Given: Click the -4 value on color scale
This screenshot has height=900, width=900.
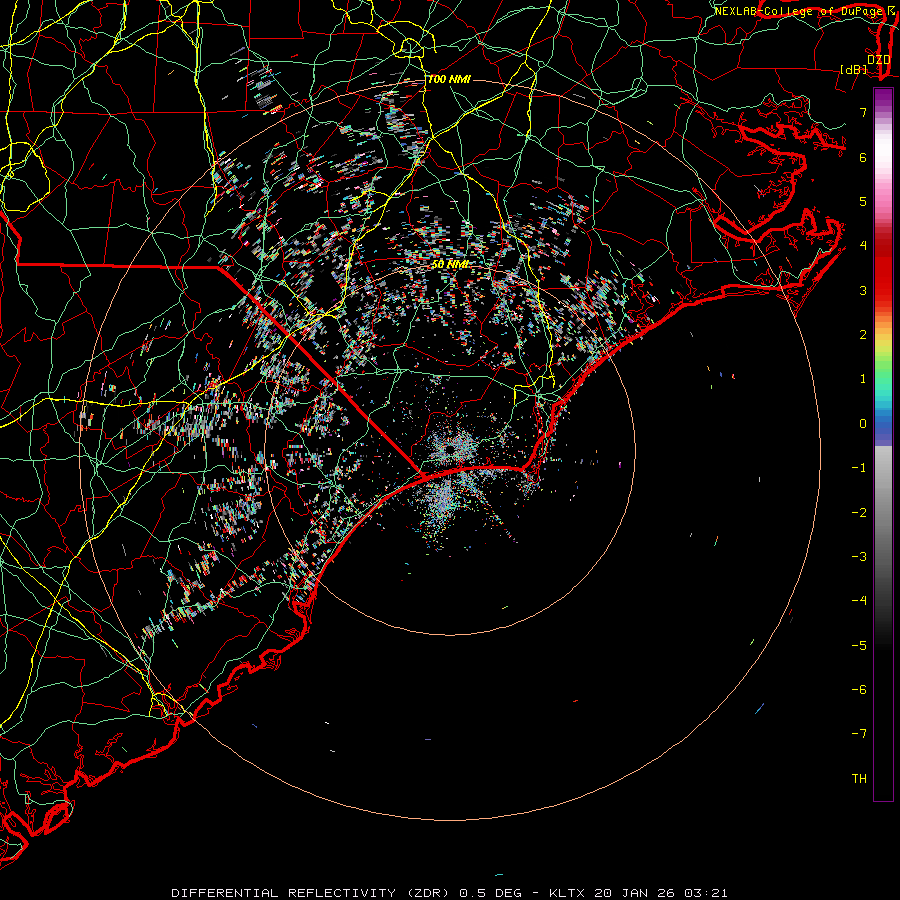Looking at the screenshot, I should 859,601.
